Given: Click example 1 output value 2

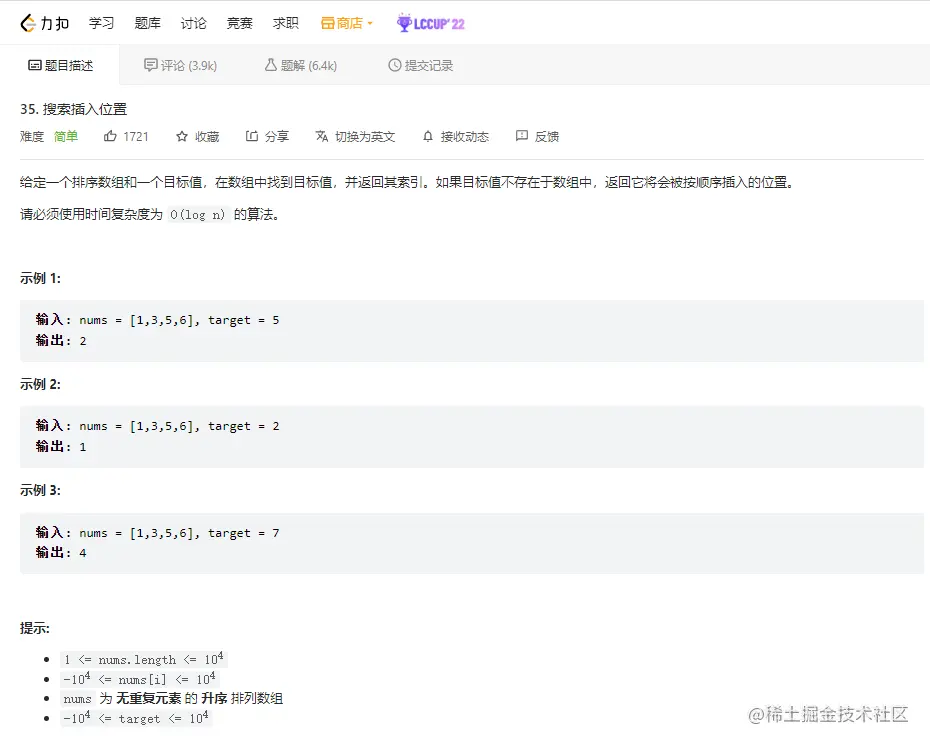Looking at the screenshot, I should point(83,341).
